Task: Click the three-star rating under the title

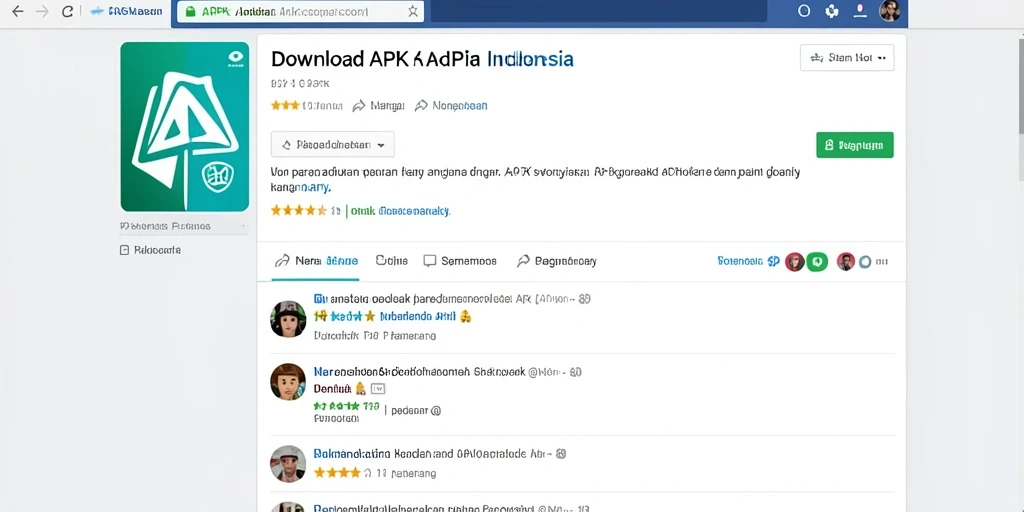Action: pyautogui.click(x=285, y=105)
